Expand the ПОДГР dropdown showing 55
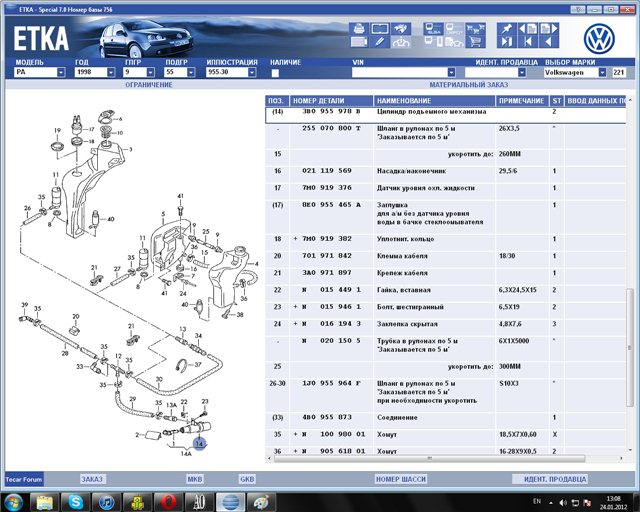This screenshot has width=640, height=512. click(191, 72)
